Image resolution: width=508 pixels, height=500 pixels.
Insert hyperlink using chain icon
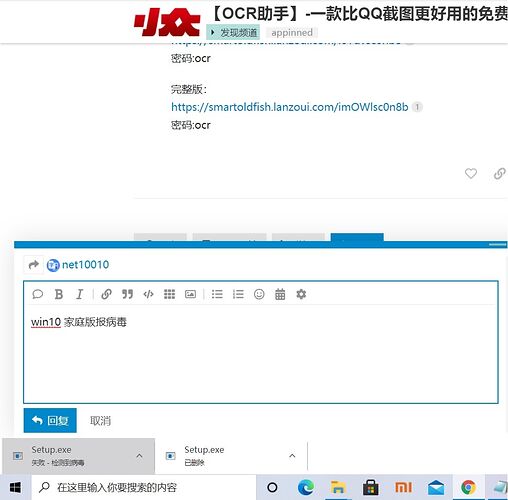pyautogui.click(x=106, y=294)
